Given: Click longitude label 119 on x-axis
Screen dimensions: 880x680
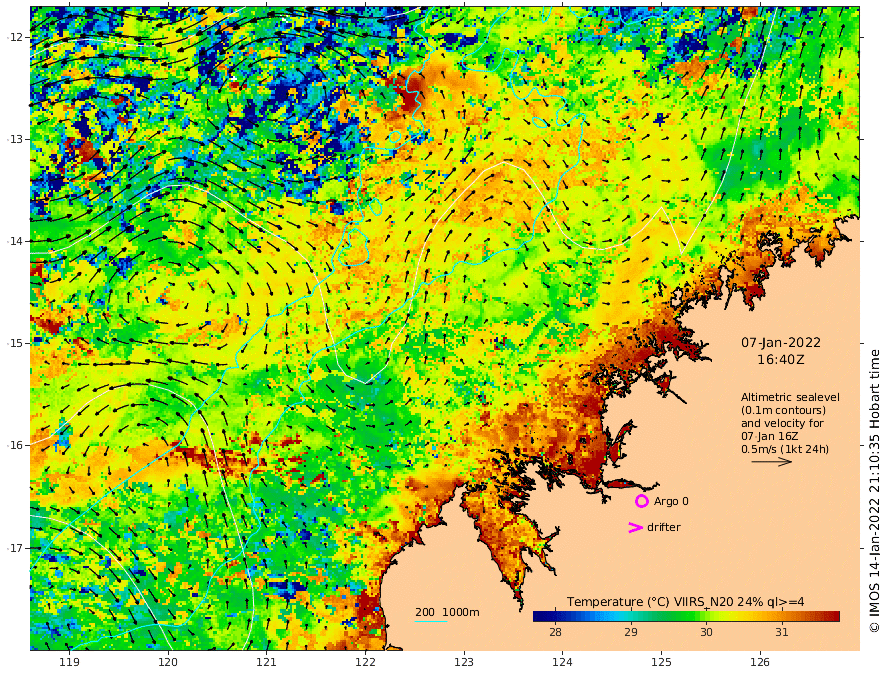Looking at the screenshot, I should pyautogui.click(x=69, y=662).
